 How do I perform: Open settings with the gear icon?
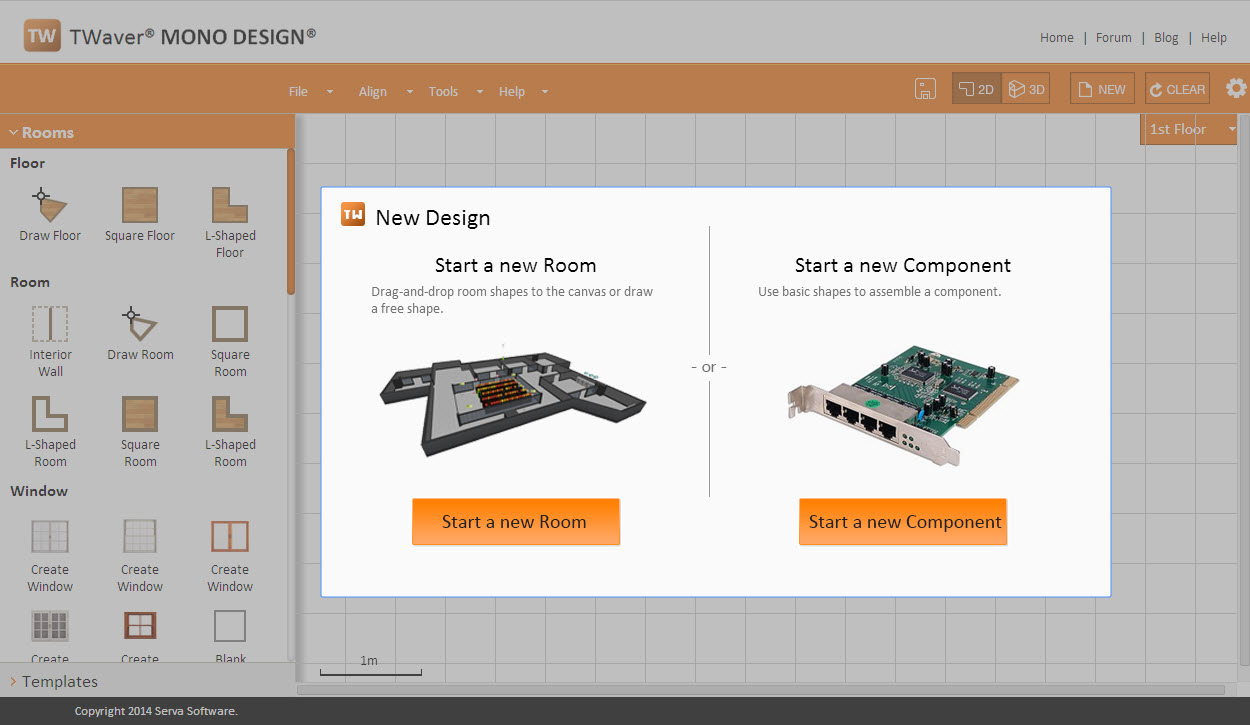(1236, 89)
